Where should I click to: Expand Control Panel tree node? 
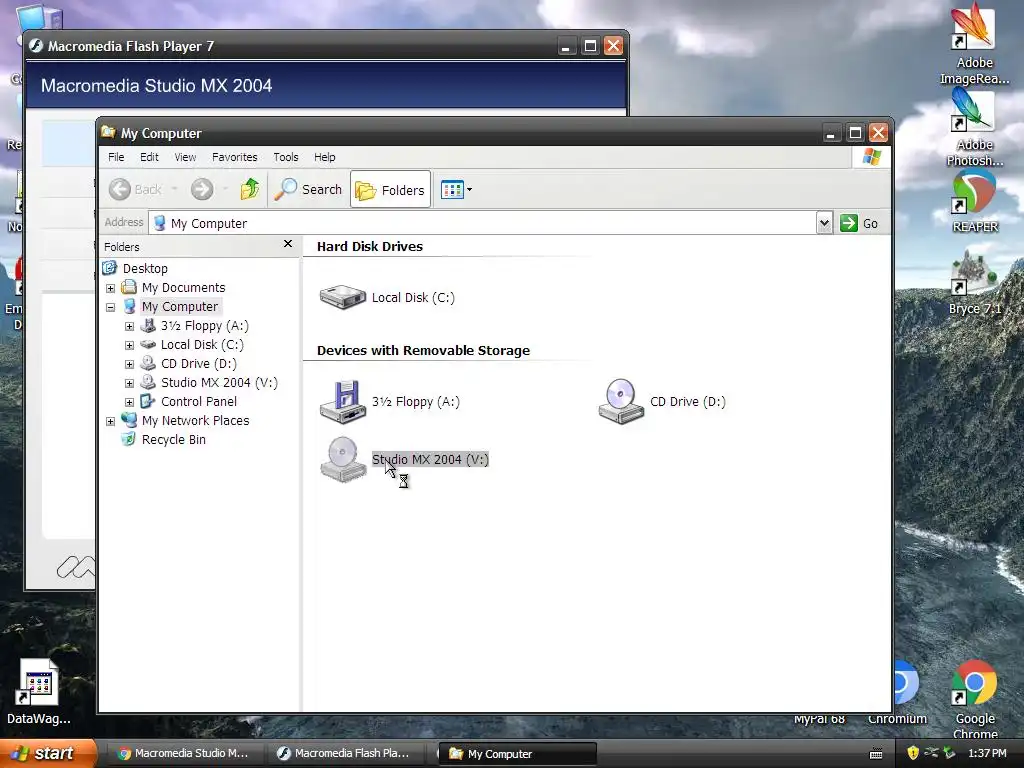pyautogui.click(x=129, y=402)
